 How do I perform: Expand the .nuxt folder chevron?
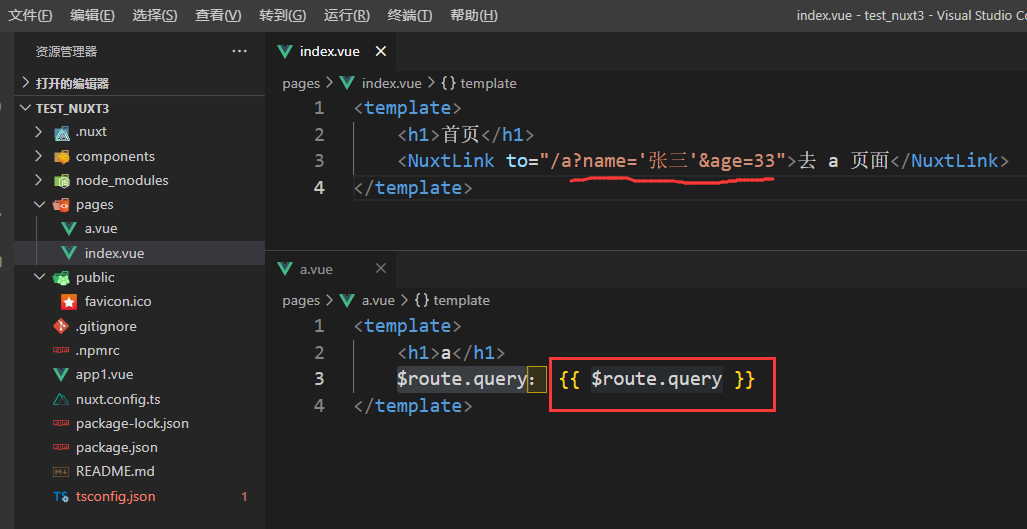pos(39,132)
